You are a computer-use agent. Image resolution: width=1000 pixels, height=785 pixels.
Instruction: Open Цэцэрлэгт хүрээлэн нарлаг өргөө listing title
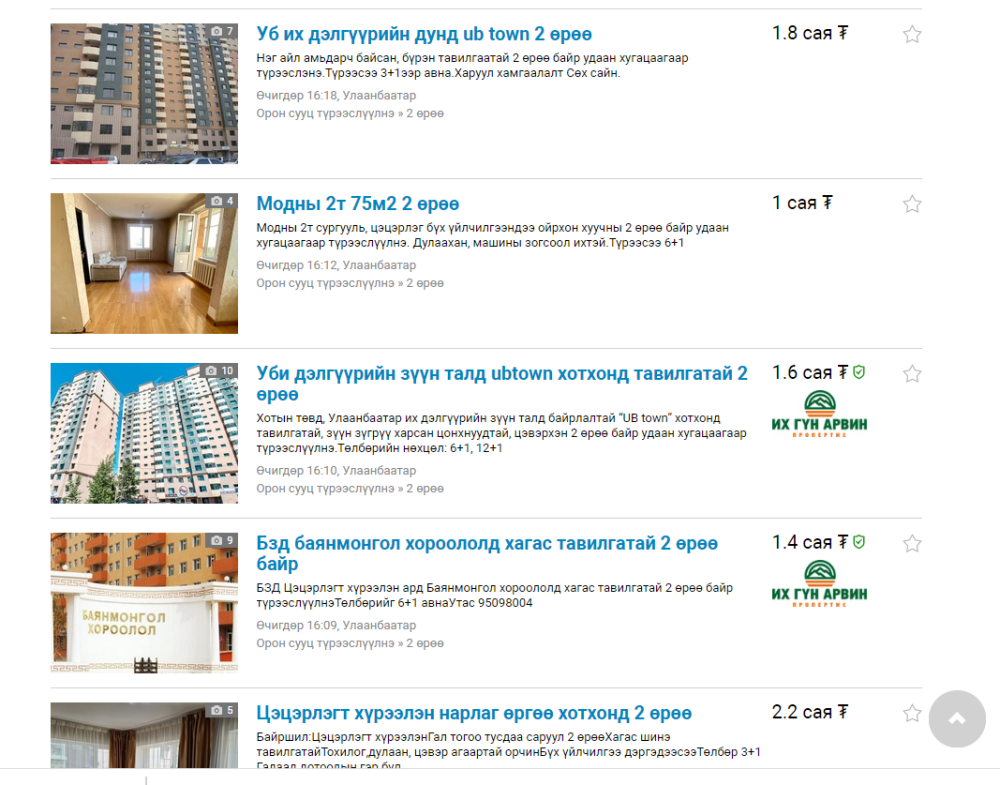click(474, 712)
